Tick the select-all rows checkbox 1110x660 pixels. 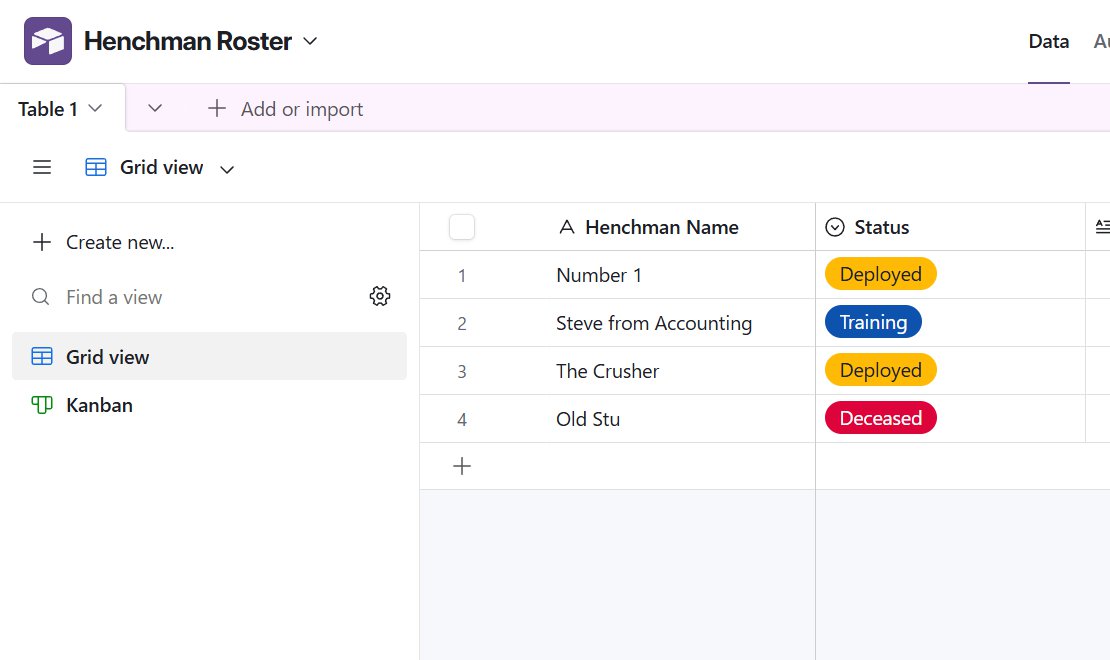coord(462,228)
